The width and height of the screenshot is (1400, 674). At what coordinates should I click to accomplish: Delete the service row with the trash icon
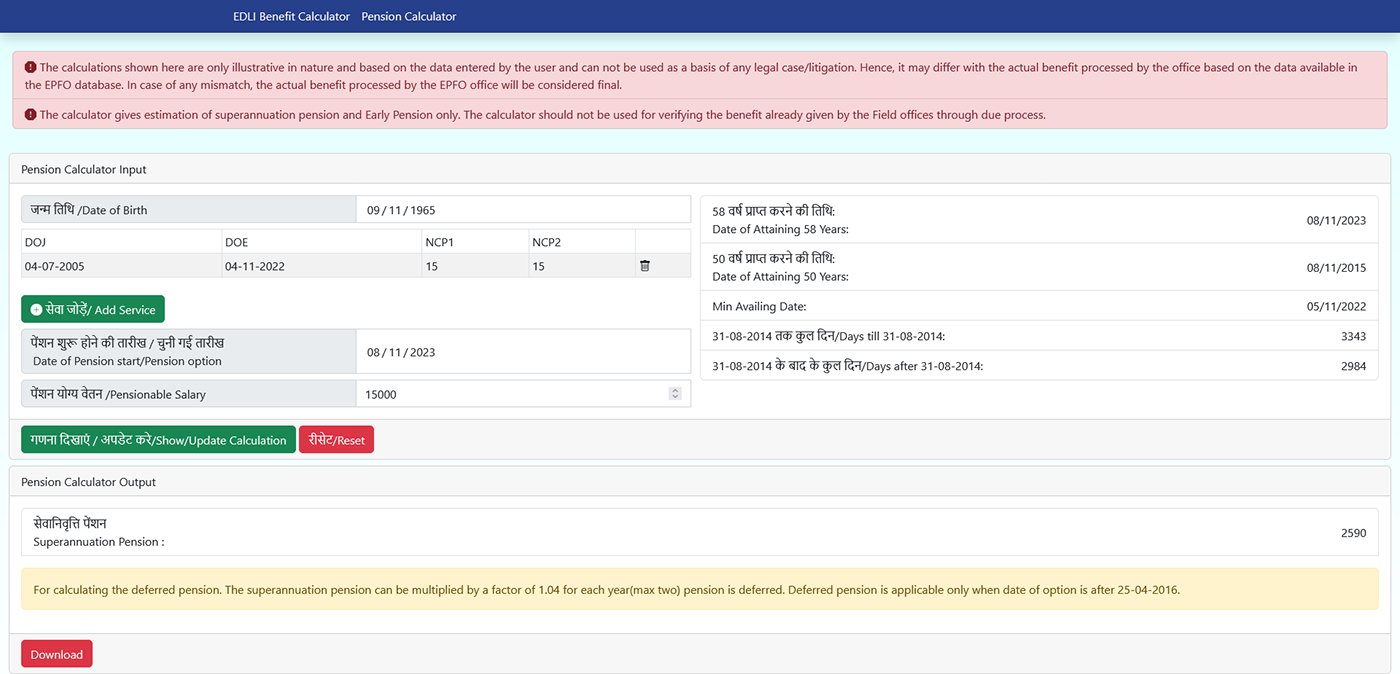[645, 266]
